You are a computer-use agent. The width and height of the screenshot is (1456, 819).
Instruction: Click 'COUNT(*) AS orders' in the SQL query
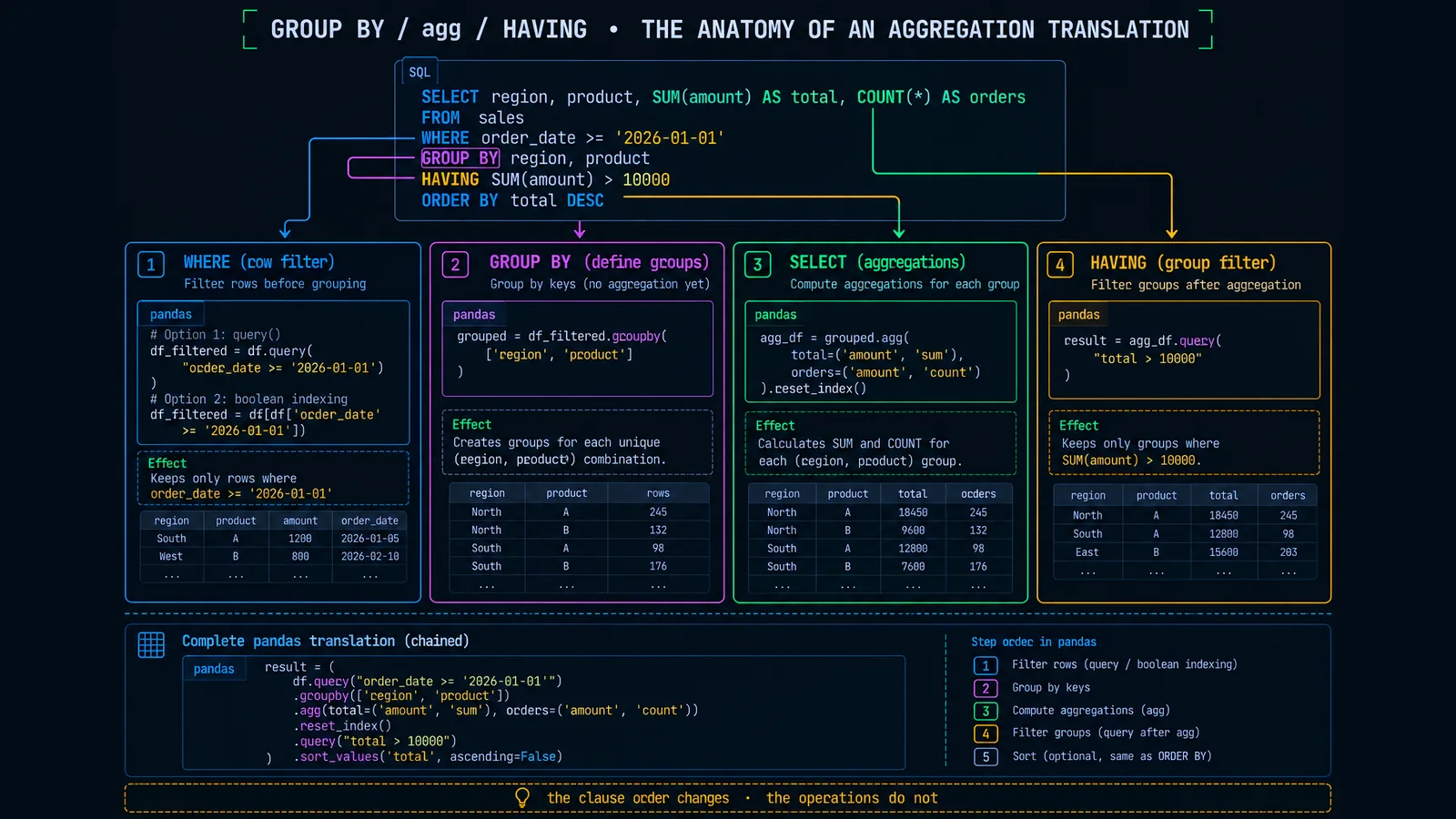pos(941,96)
